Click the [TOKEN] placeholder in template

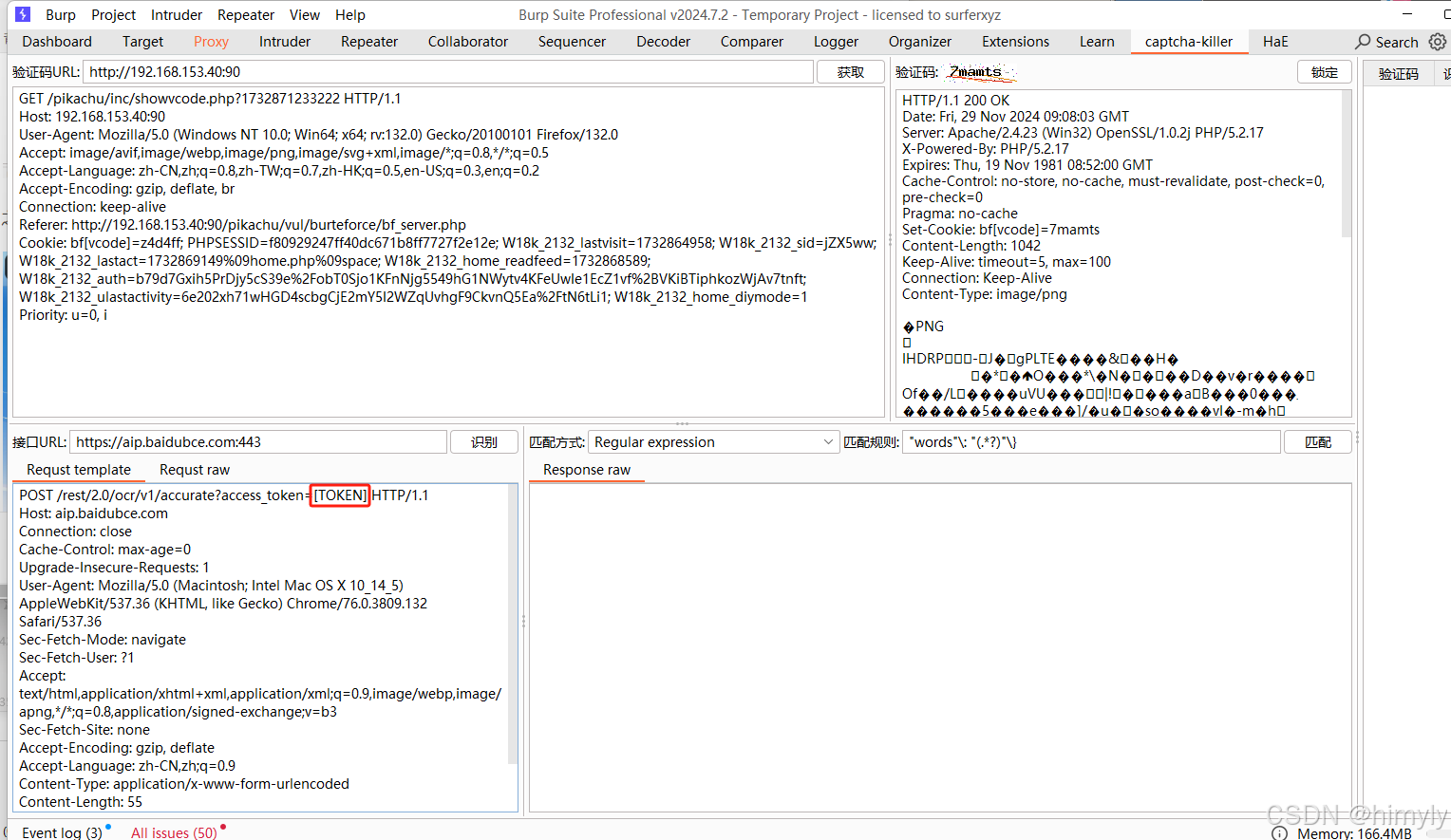tap(340, 495)
